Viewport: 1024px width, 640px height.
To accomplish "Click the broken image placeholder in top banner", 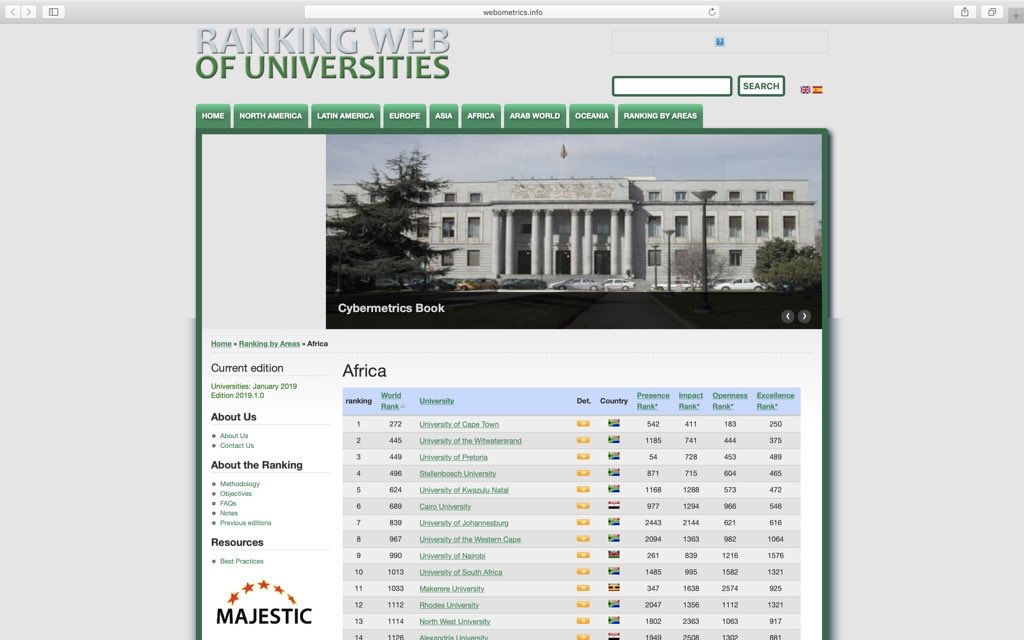I will [x=720, y=42].
